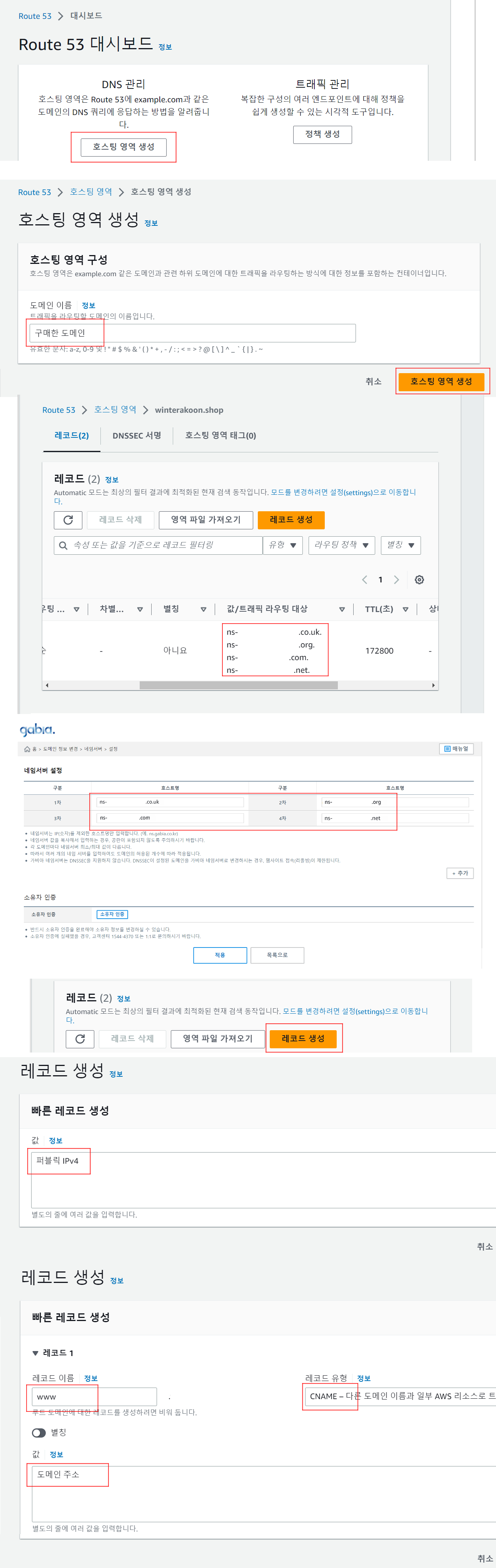Click the magnifier icon in record filter
This screenshot has width=496, height=1568.
[63, 545]
